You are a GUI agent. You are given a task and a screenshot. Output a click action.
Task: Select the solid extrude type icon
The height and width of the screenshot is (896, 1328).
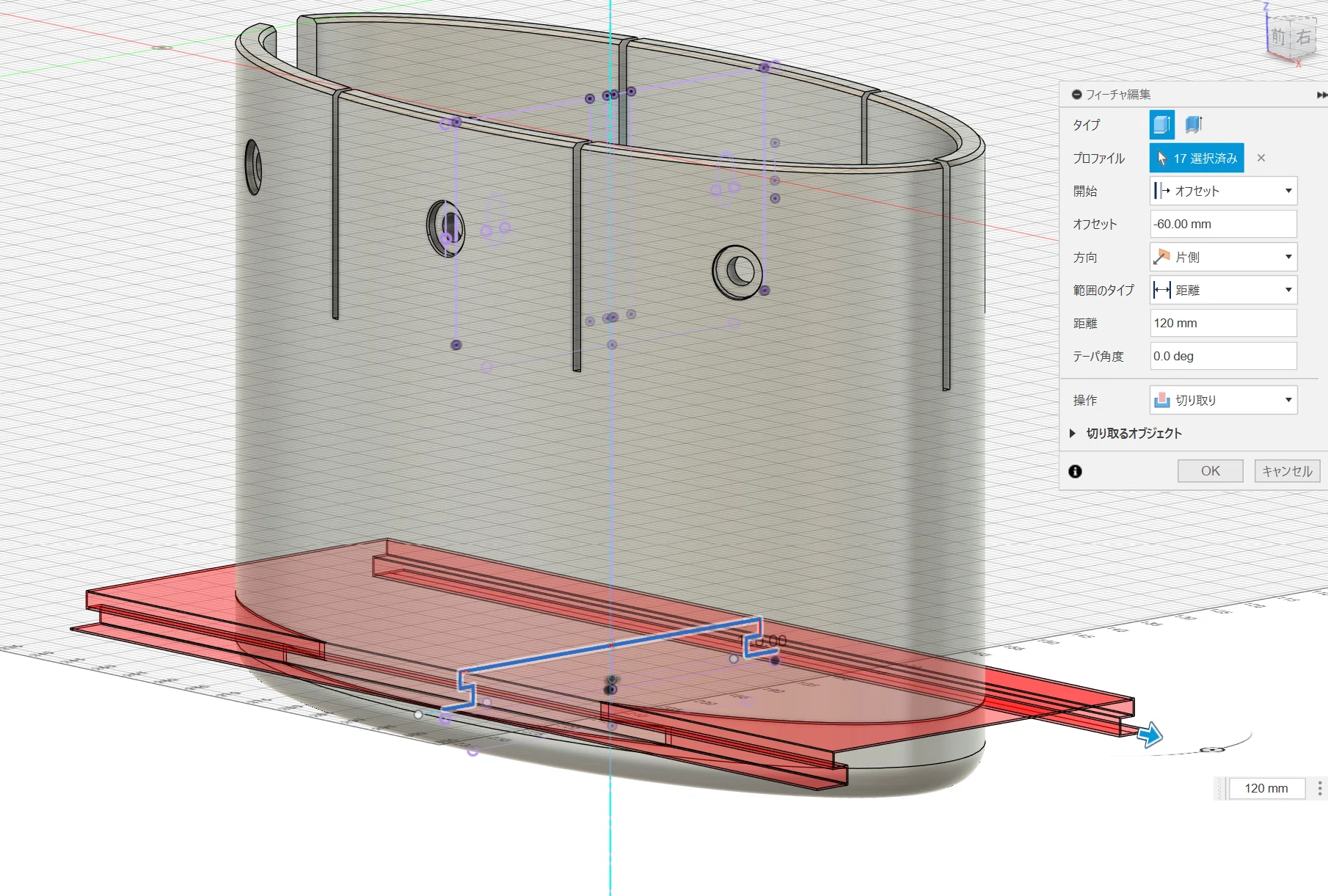pos(1161,125)
